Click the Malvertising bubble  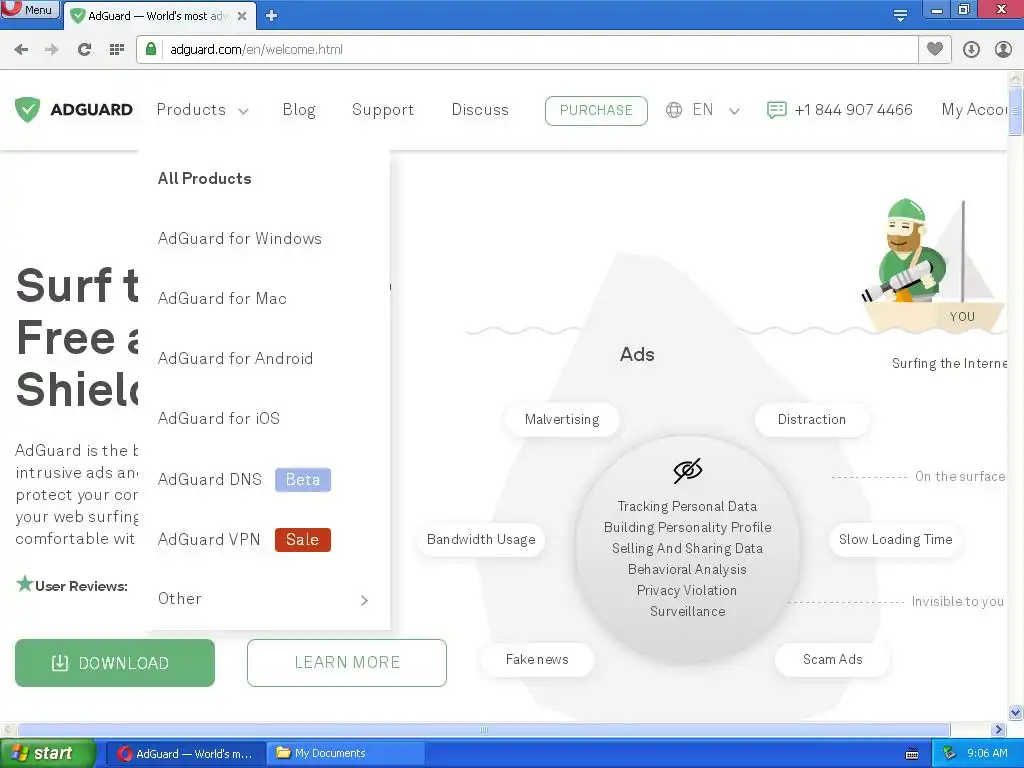tap(562, 419)
